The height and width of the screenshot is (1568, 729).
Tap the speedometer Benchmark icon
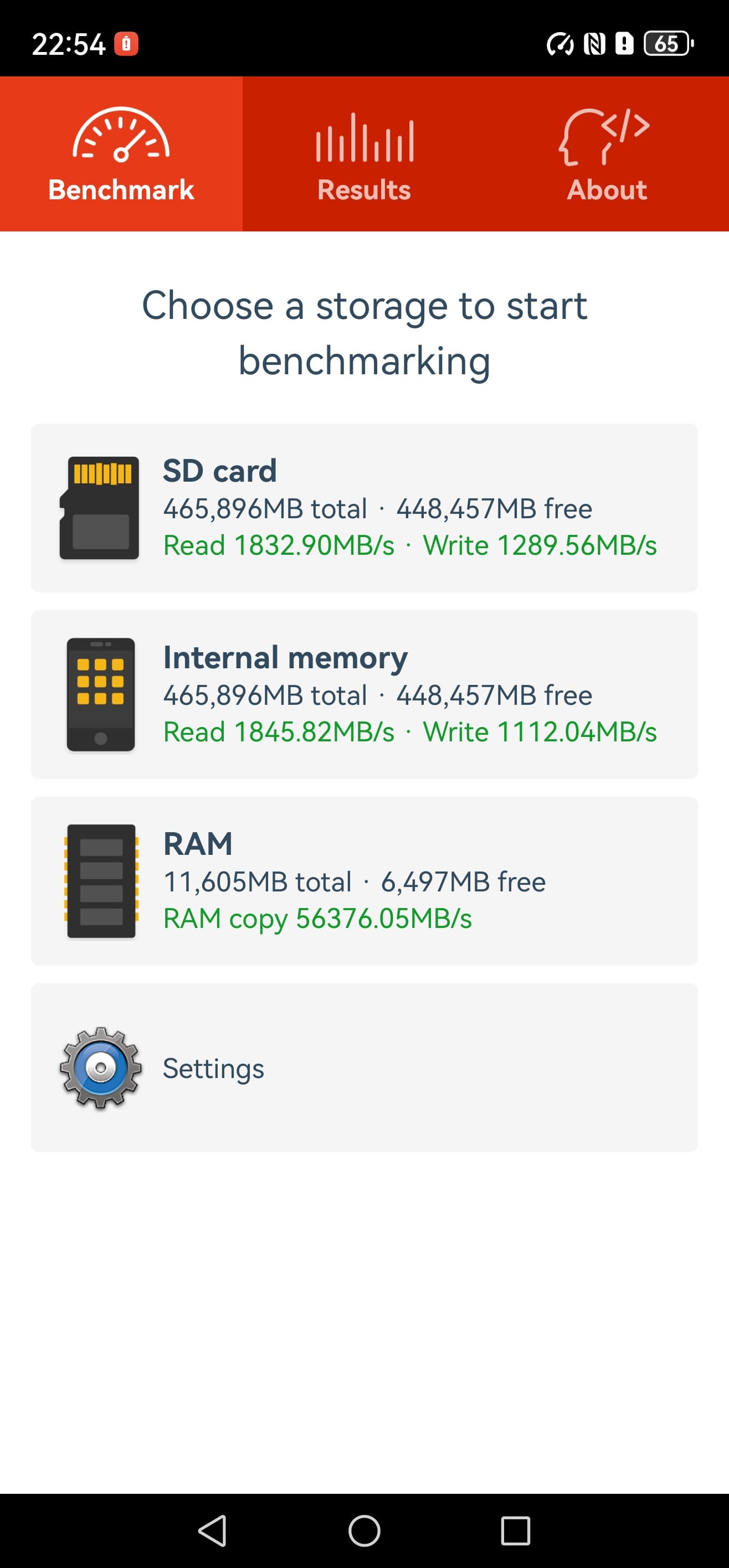coord(121,135)
